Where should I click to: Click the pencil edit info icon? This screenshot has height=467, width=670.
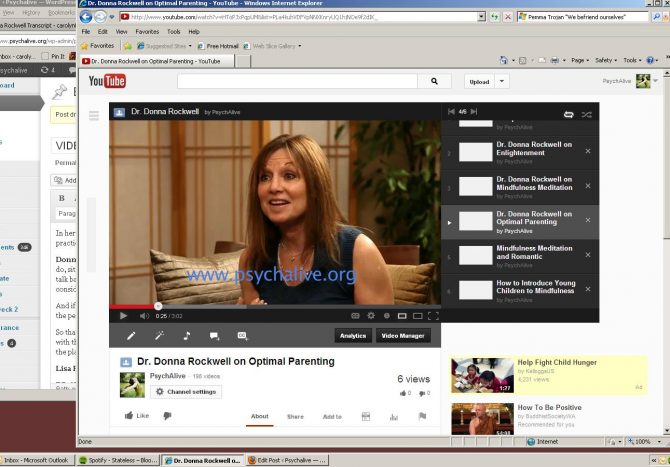(131, 336)
